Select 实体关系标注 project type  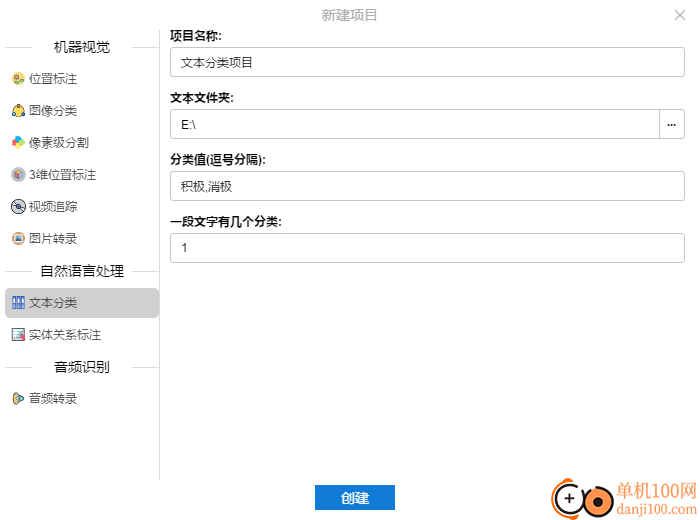pos(82,335)
